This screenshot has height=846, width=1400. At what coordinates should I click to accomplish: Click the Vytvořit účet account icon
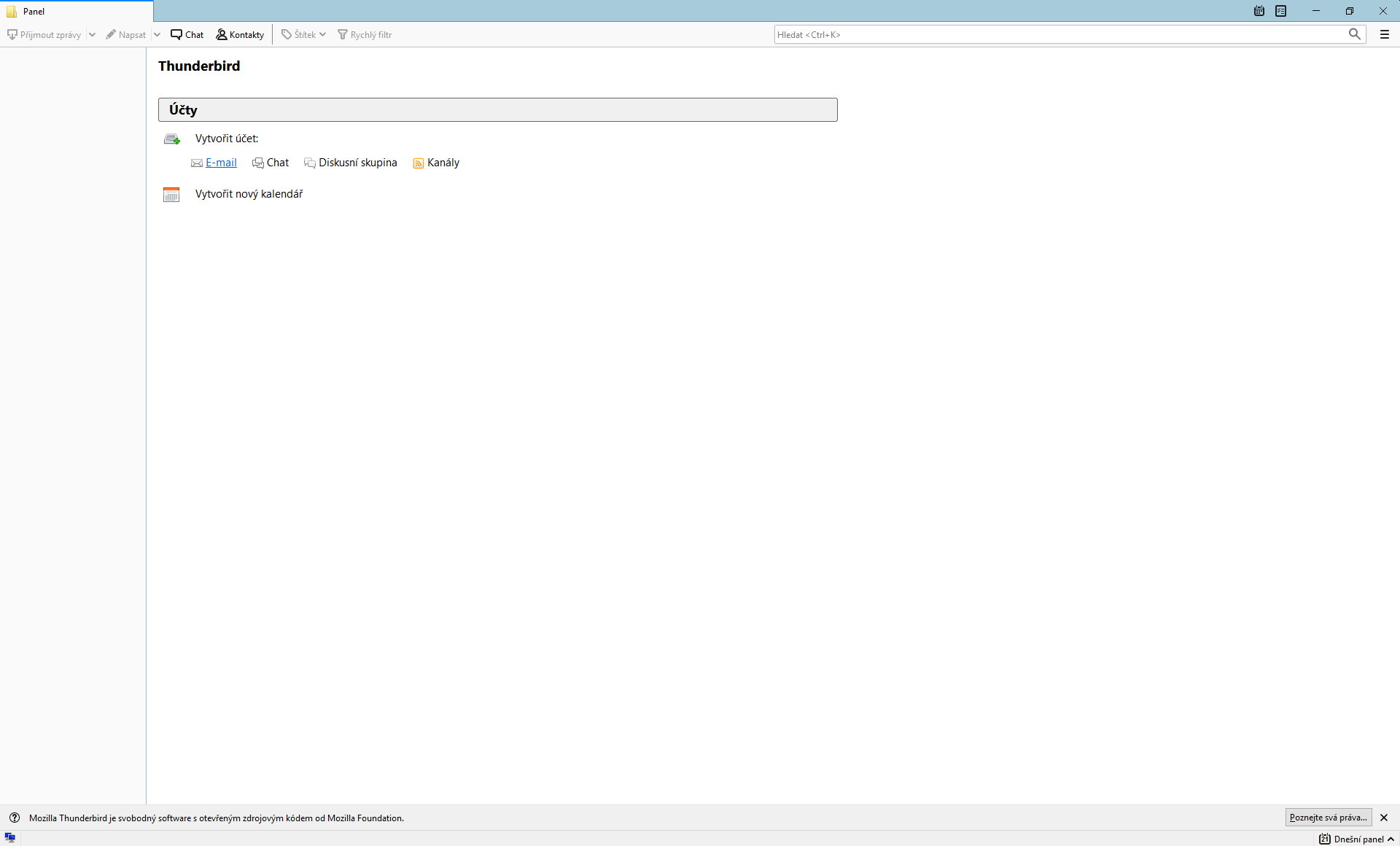(172, 139)
